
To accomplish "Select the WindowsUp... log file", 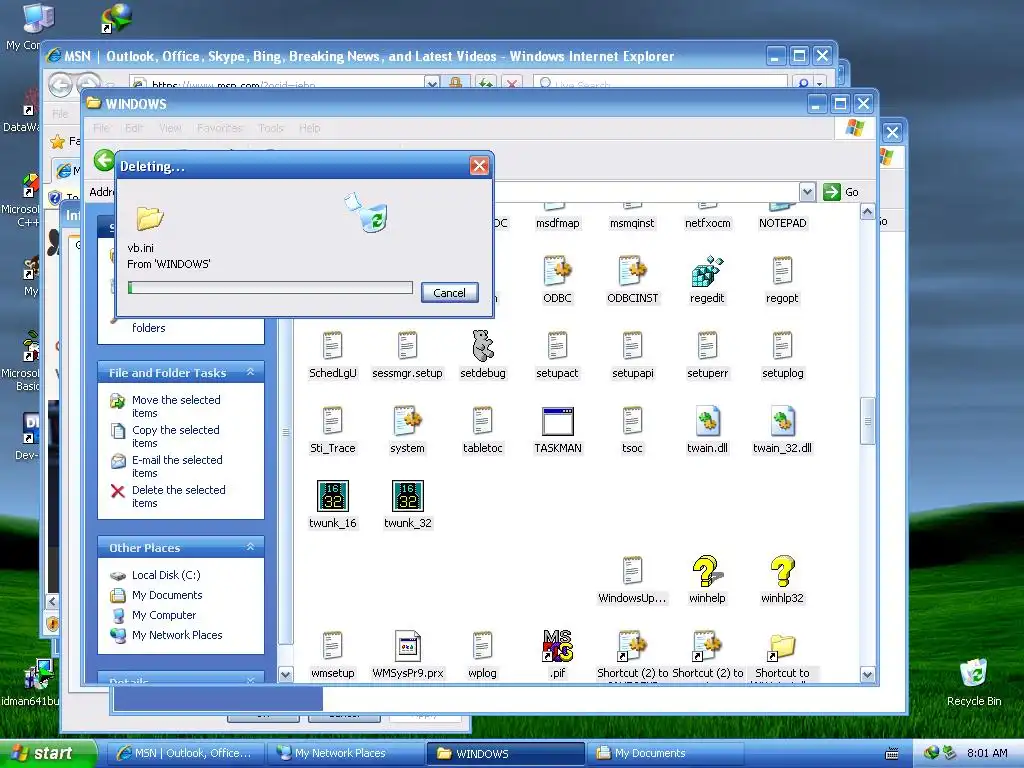I will point(632,571).
